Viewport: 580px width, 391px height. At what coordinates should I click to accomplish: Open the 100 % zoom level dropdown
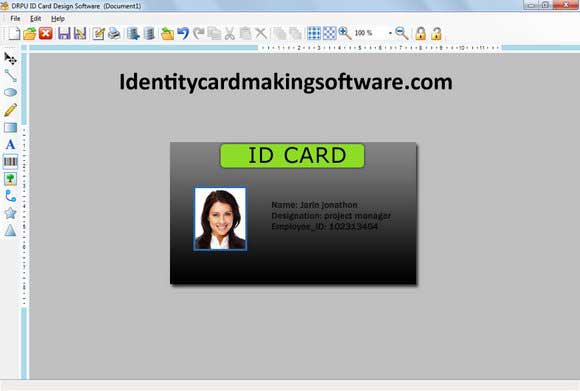[390, 33]
